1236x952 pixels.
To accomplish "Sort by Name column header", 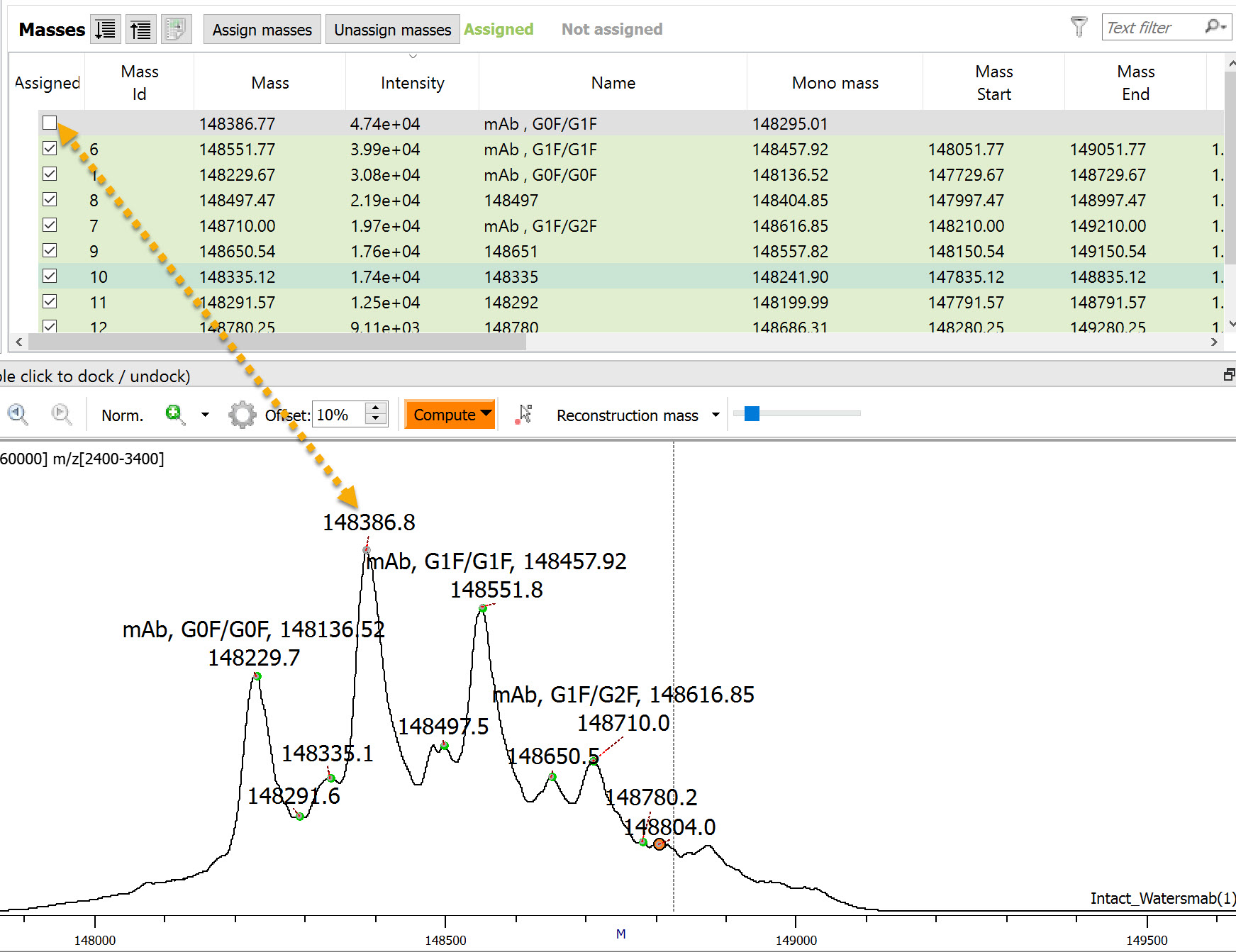I will point(613,83).
